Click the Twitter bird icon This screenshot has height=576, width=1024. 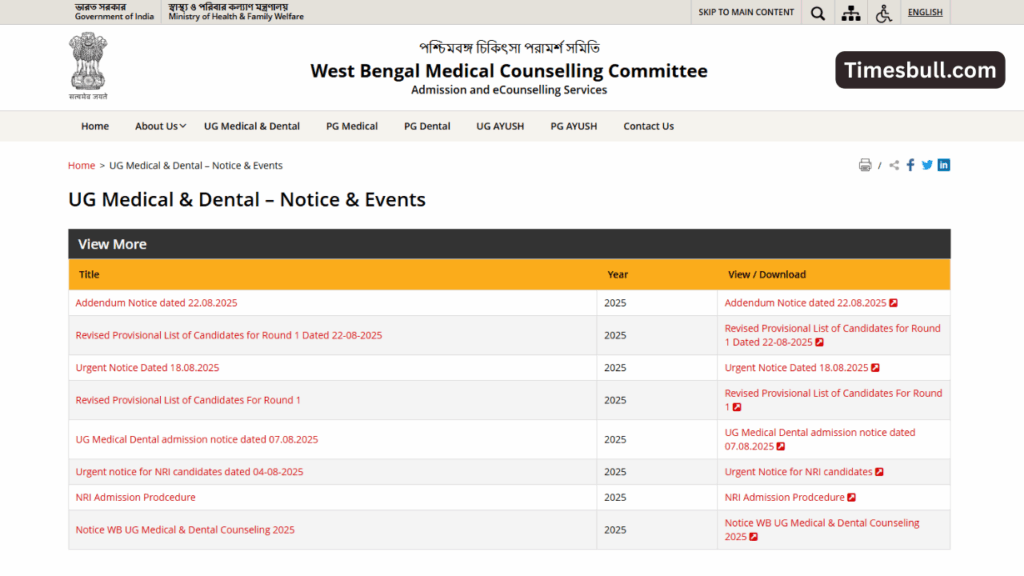927,164
